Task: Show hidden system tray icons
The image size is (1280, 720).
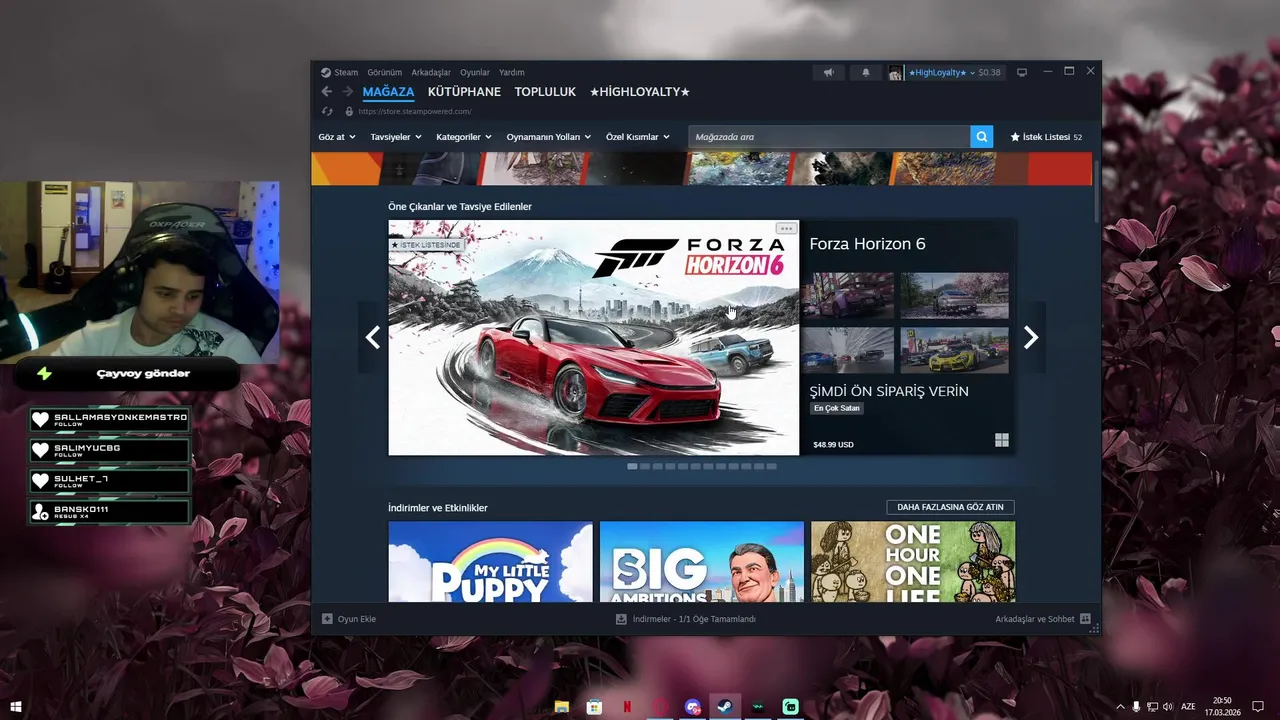Action: click(1120, 707)
